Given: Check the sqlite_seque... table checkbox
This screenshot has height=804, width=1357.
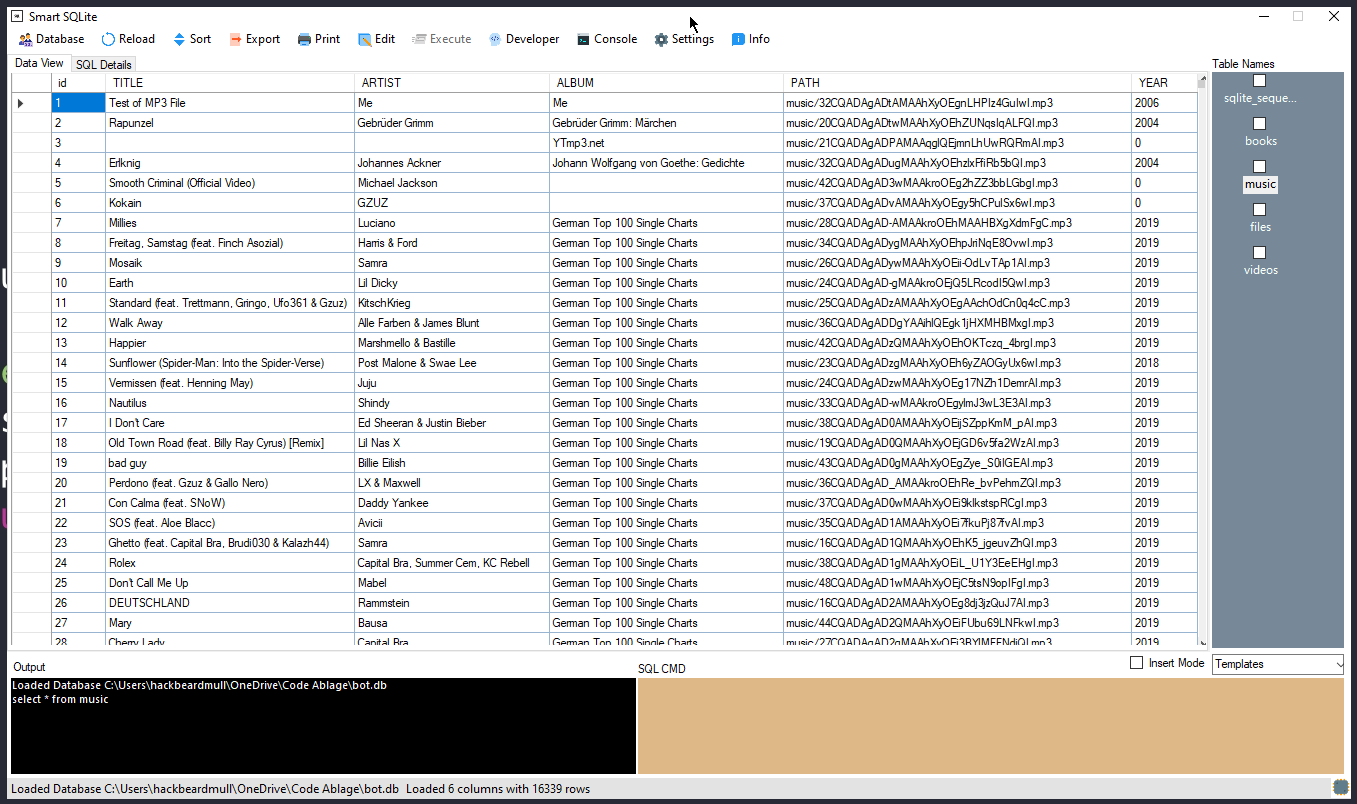Looking at the screenshot, I should pyautogui.click(x=1260, y=80).
